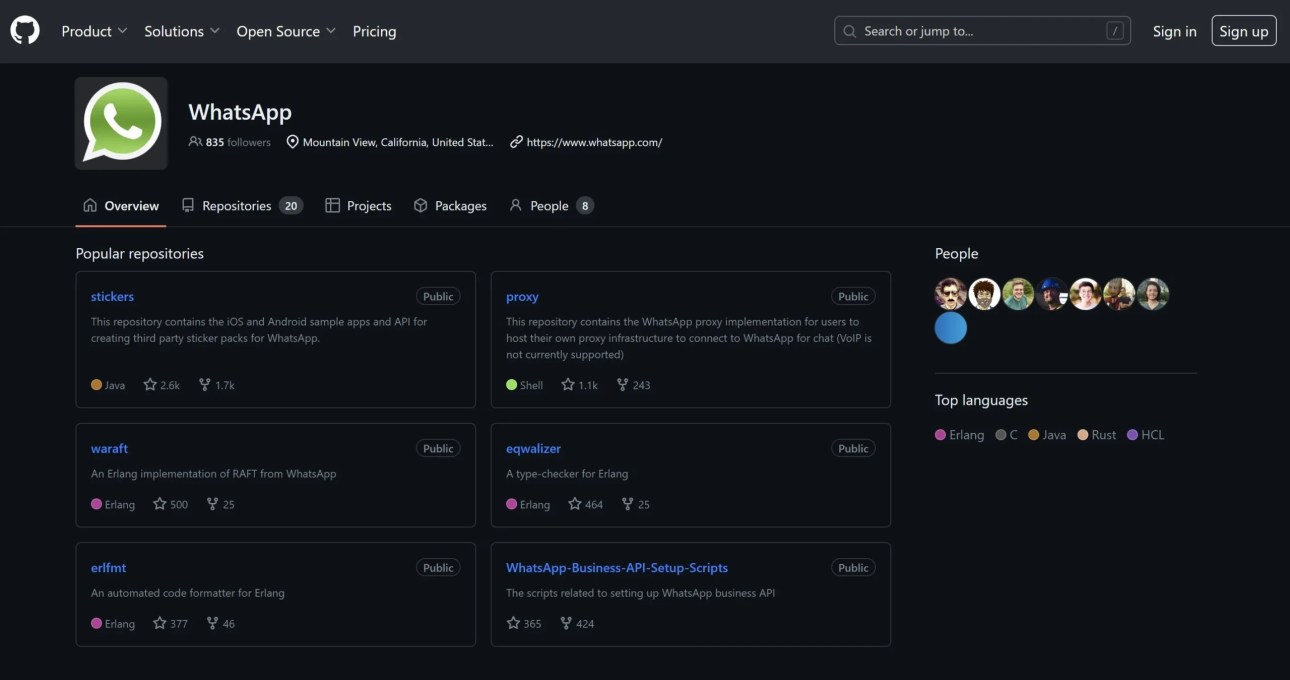Click the Public badge on stickers card
The image size is (1290, 680).
tap(438, 297)
